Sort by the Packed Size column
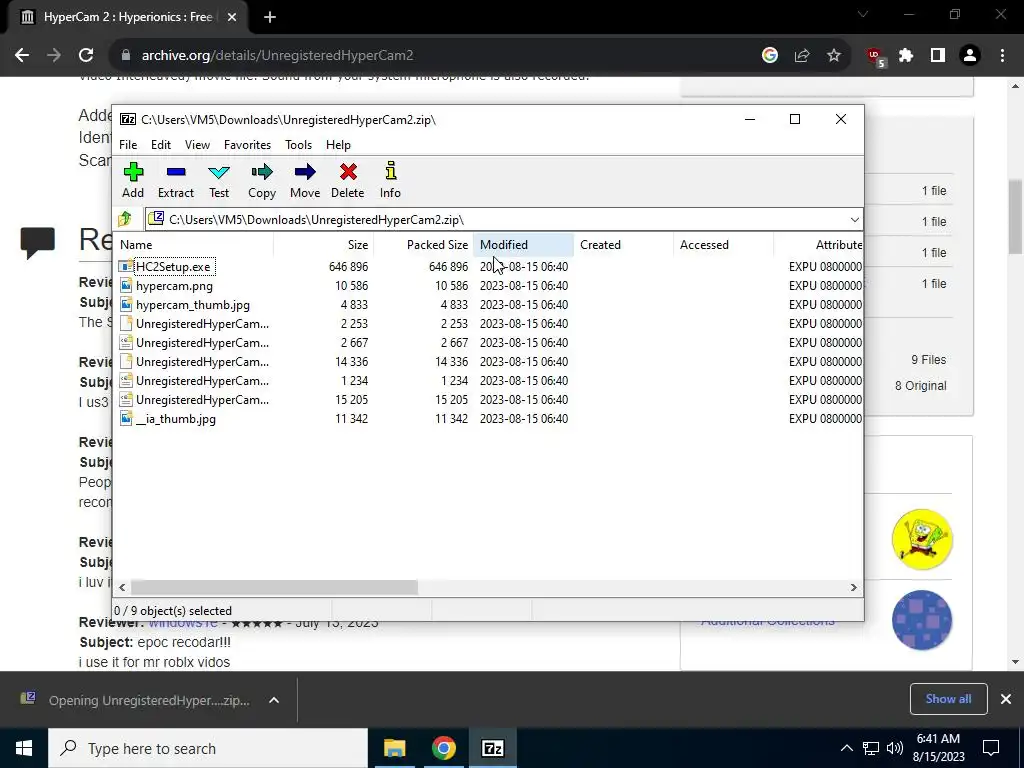This screenshot has height=768, width=1024. pos(423,245)
